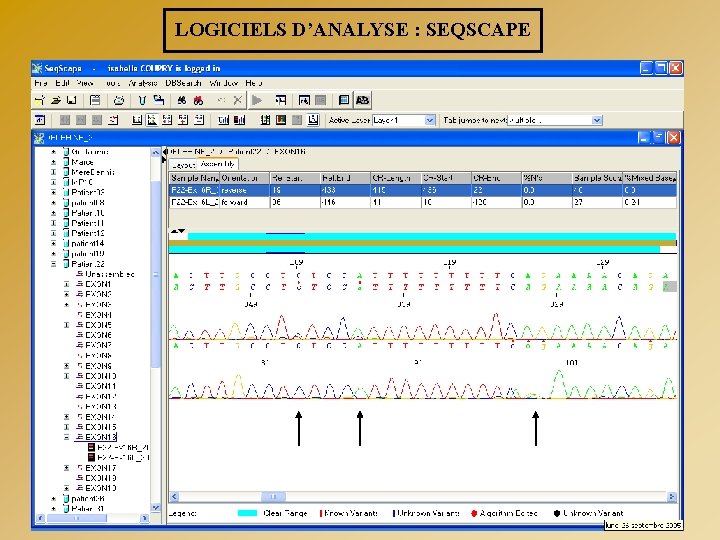The height and width of the screenshot is (540, 720).
Task: Collapse the Patient22 tree node
Action: (x=54, y=264)
